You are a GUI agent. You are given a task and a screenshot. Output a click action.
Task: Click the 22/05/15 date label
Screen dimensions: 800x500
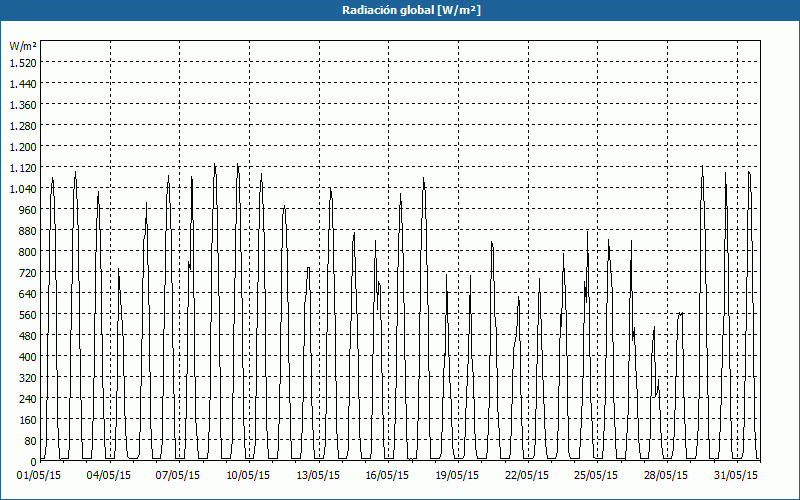tap(527, 475)
